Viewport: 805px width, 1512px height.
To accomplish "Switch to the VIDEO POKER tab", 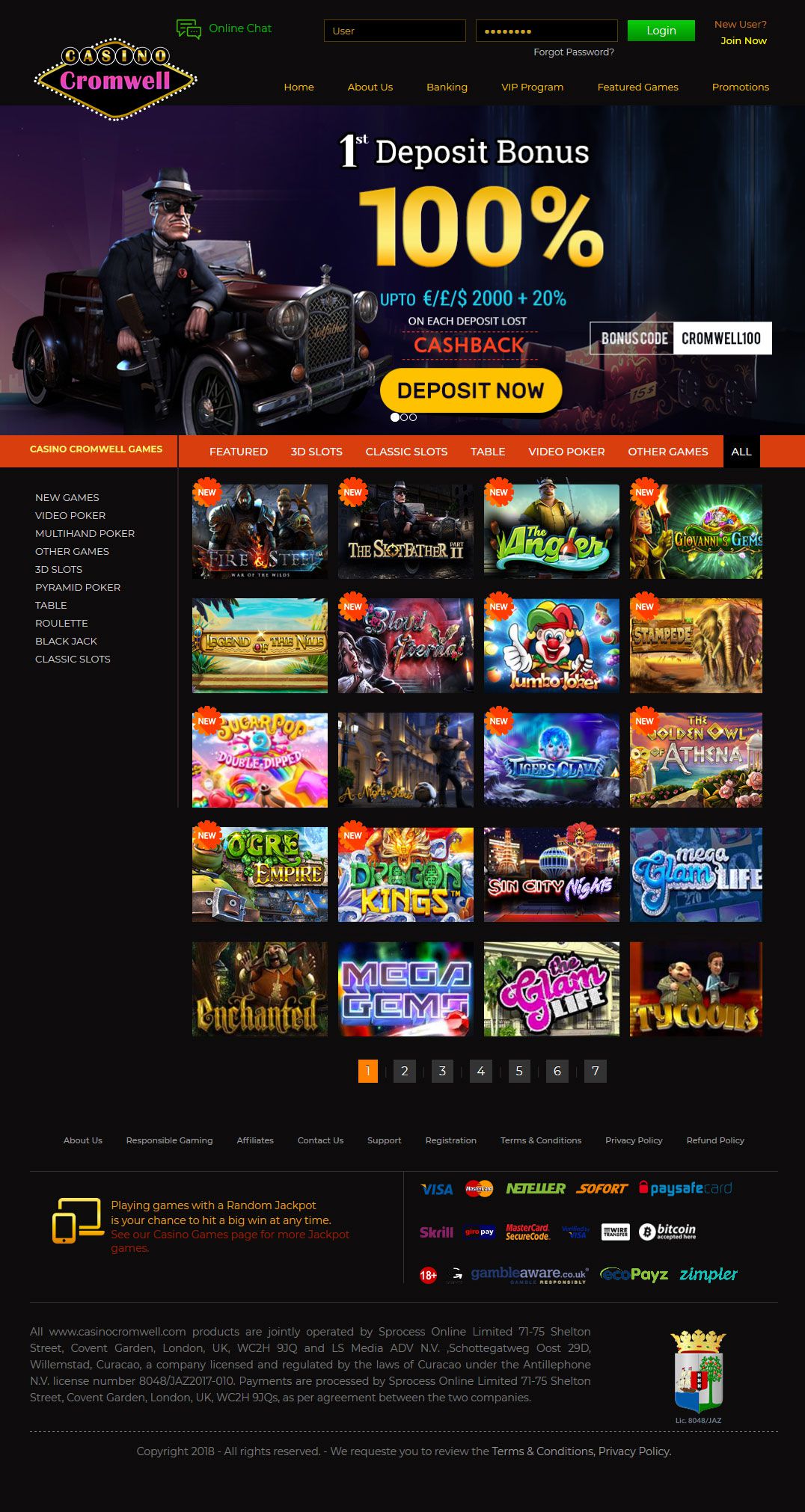I will point(566,452).
